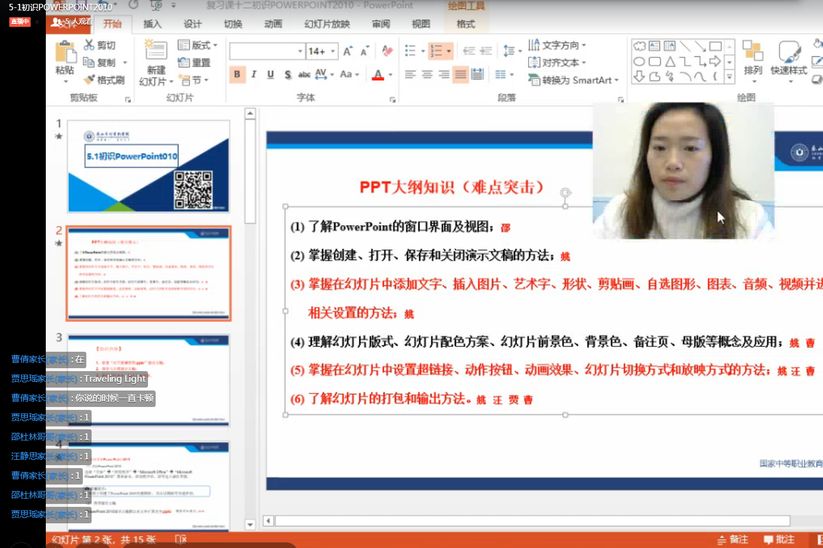Toggle Italic formatting
This screenshot has width=823, height=548.
pyautogui.click(x=254, y=75)
